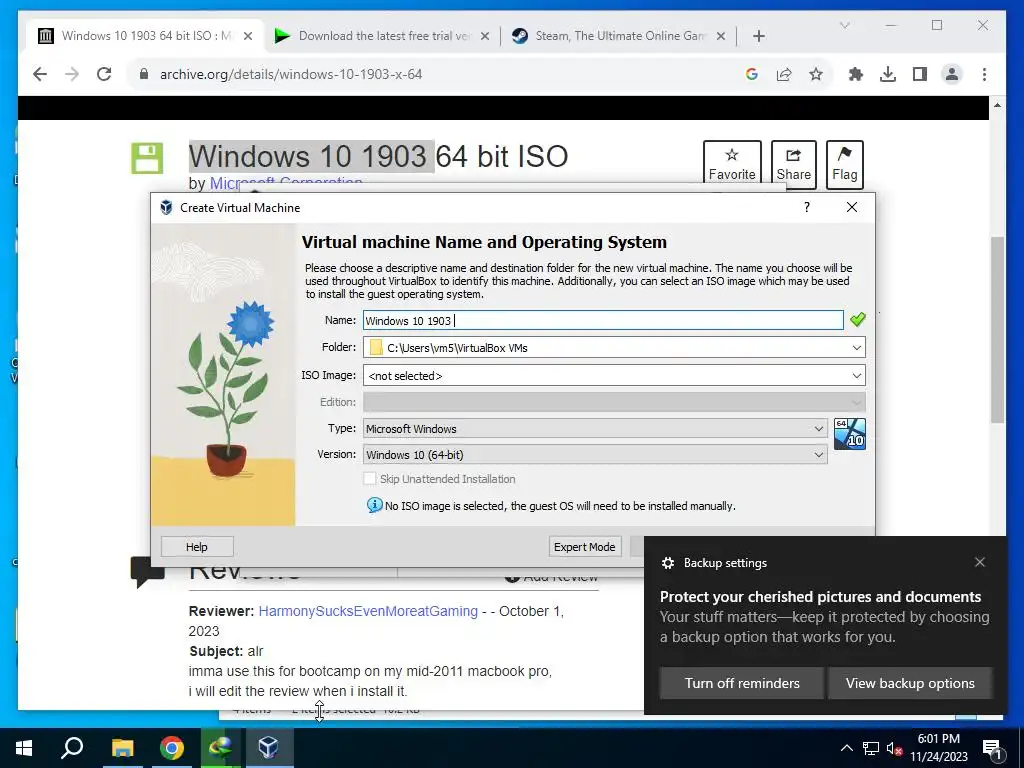
Task: Click the page vertical scrollbar thumb
Action: click(997, 330)
